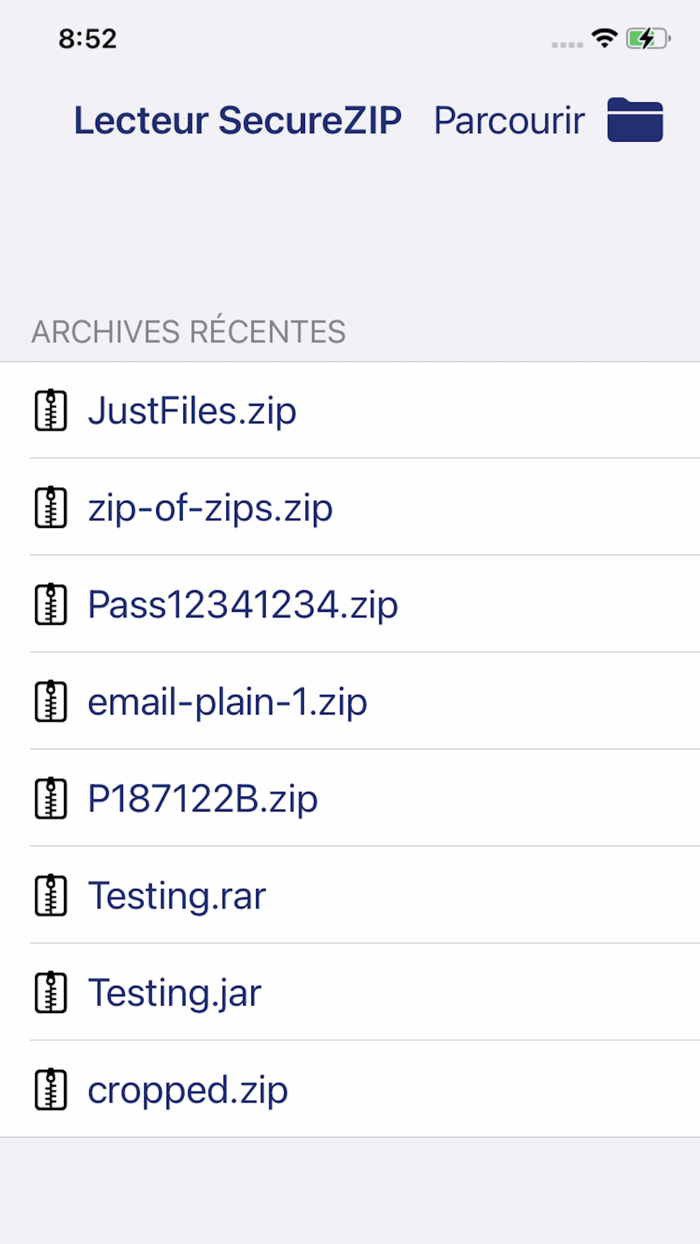Viewport: 700px width, 1244px height.
Task: Open the folder icon beside Parcourir
Action: [x=636, y=120]
